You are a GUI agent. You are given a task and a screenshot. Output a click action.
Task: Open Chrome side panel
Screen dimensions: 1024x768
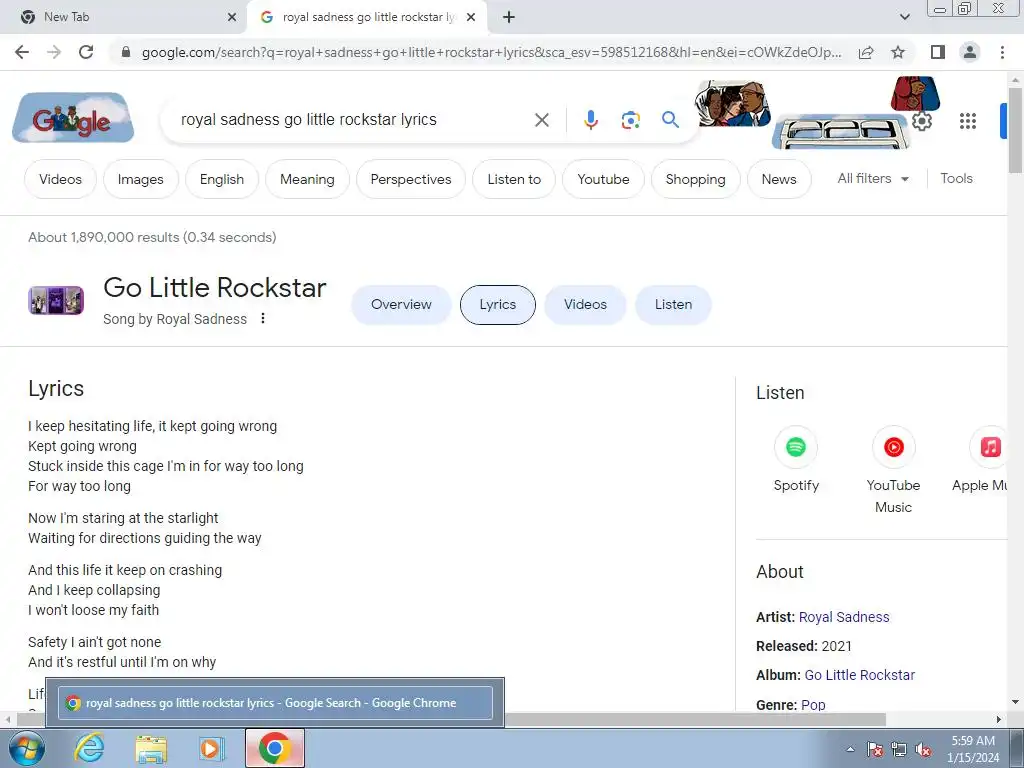tap(938, 52)
